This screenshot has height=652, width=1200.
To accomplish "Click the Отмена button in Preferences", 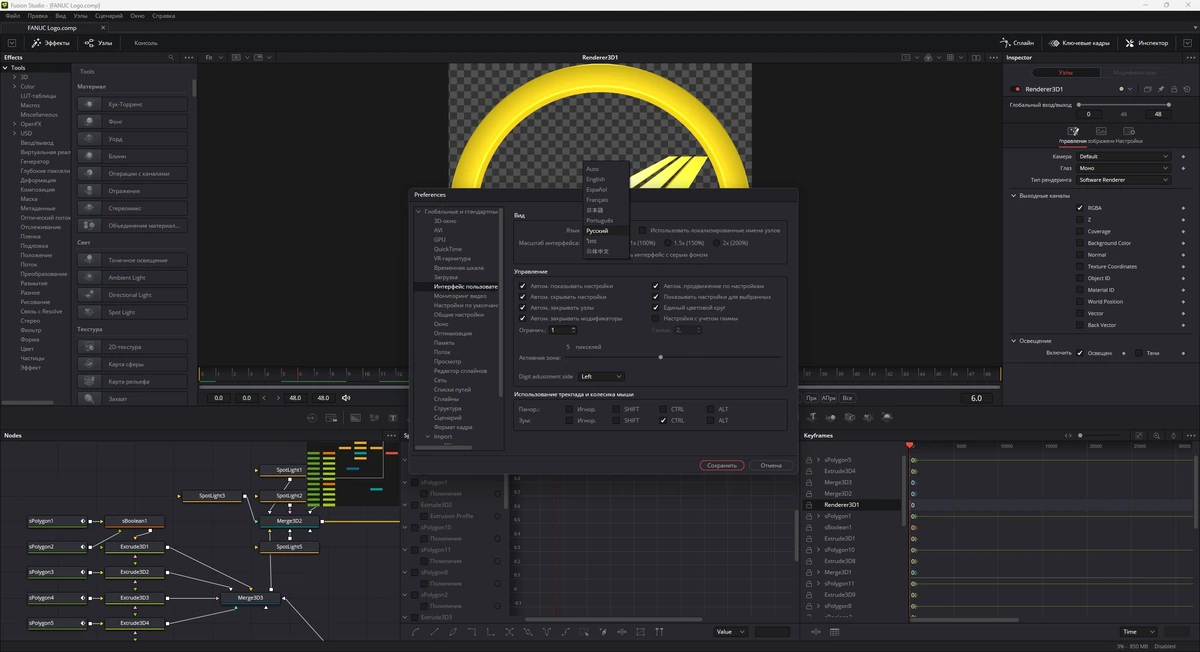I will coord(771,465).
